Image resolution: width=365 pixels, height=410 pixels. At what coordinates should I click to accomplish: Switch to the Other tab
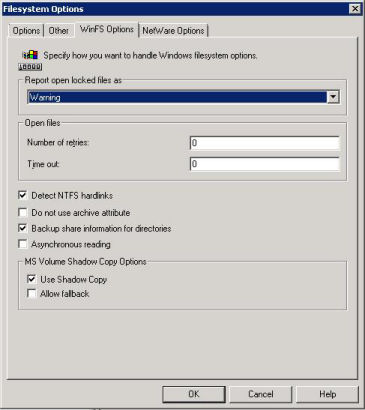coord(58,31)
